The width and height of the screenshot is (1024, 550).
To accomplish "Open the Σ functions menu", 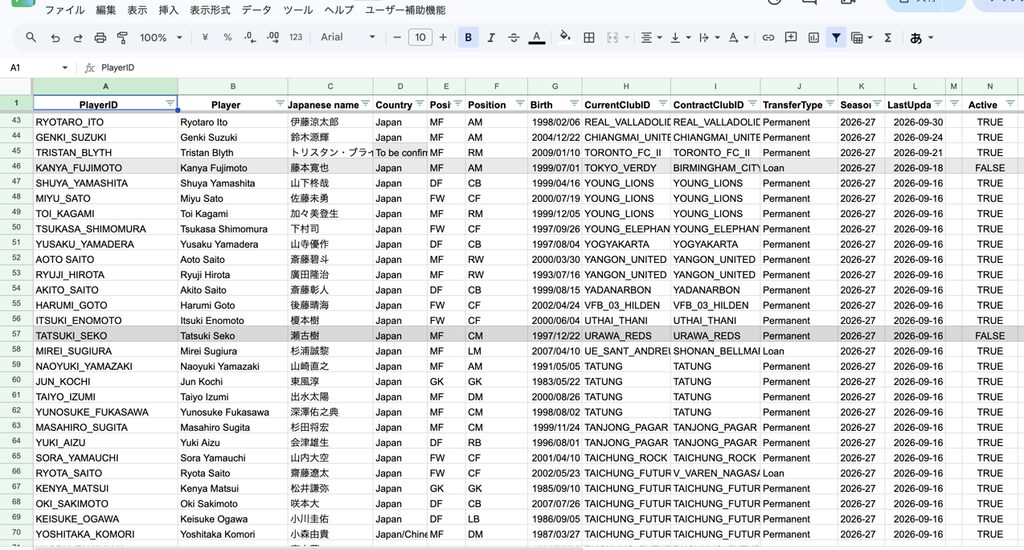I will (x=888, y=38).
